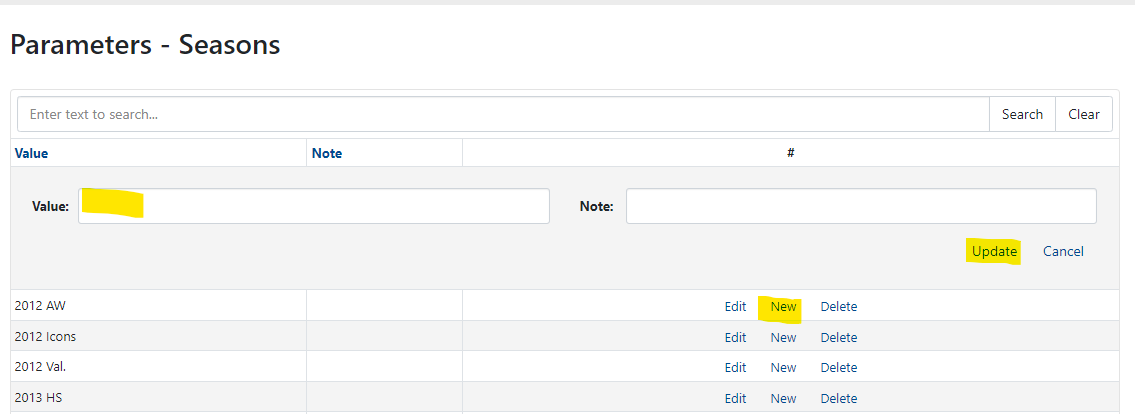Edit the 2012 Icons season

click(736, 337)
